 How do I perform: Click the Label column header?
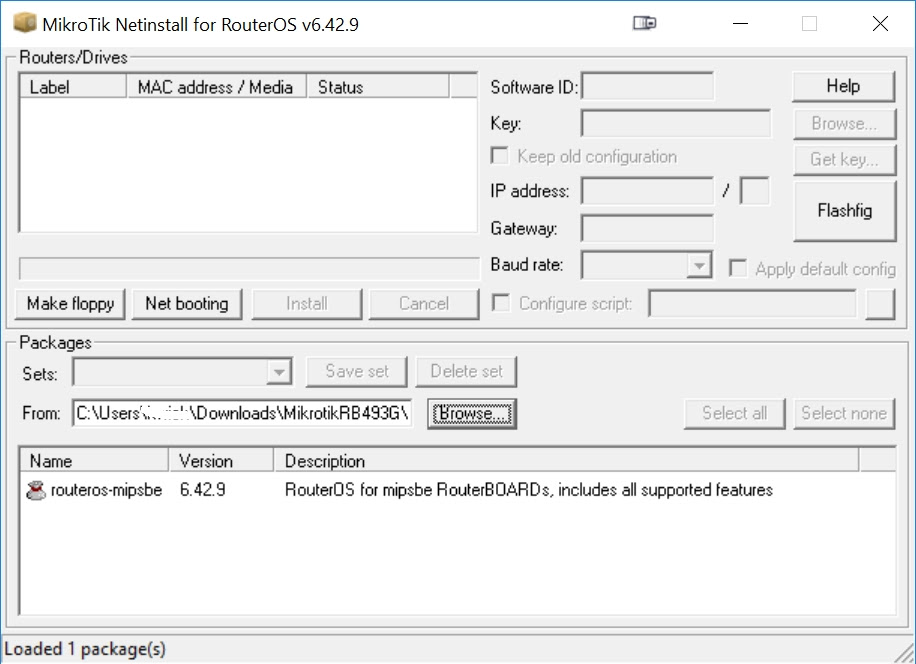[73, 87]
